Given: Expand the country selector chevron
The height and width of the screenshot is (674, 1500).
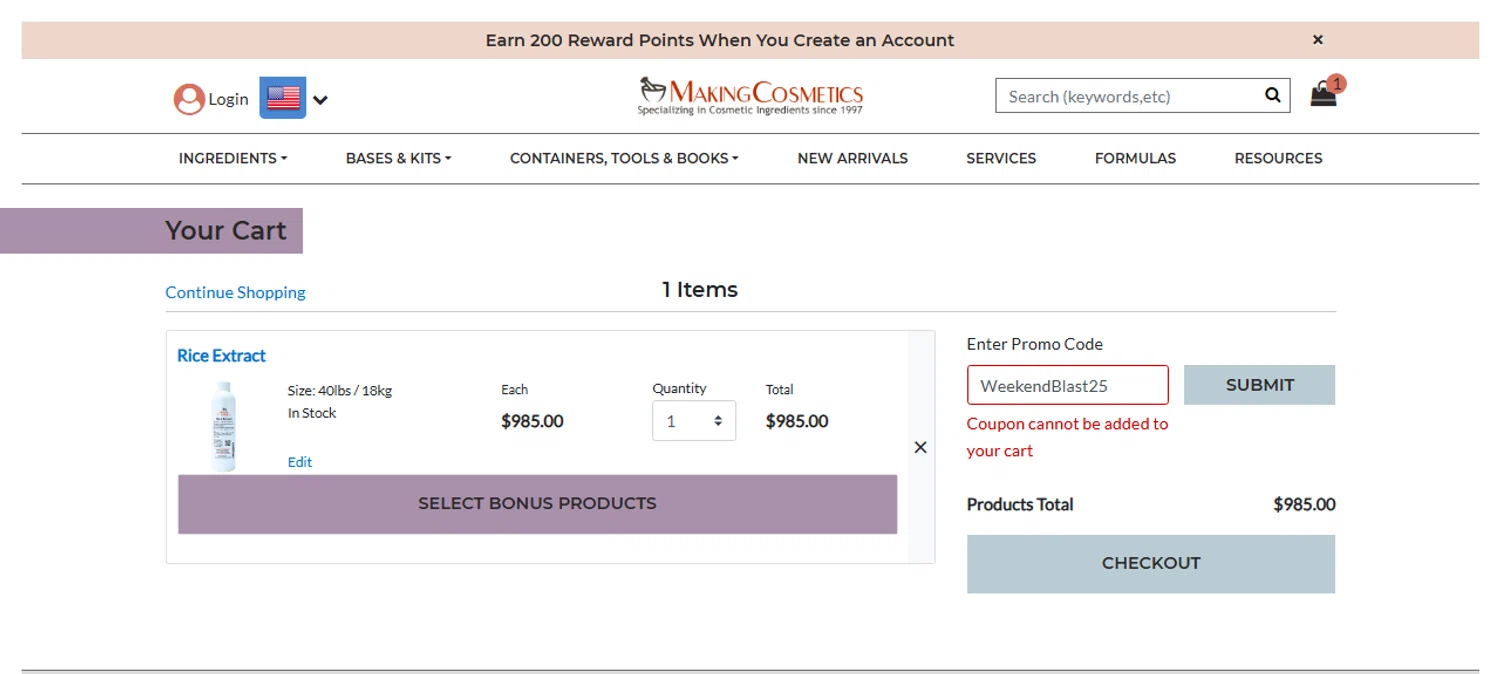Looking at the screenshot, I should tap(320, 99).
